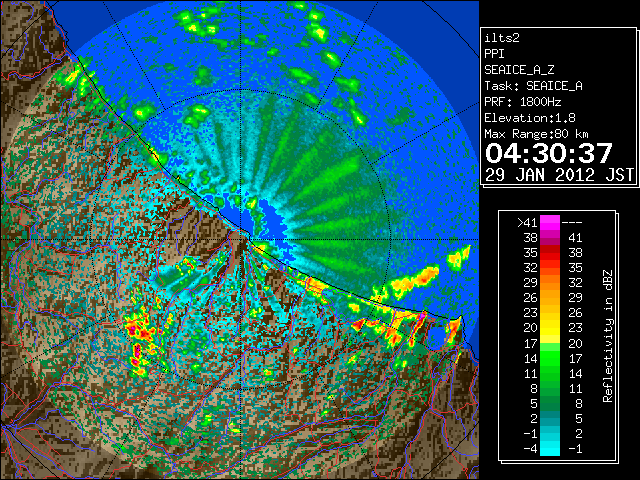This screenshot has width=640, height=480.
Task: Click the yellow legend color beside '20'
Action: tap(550, 328)
